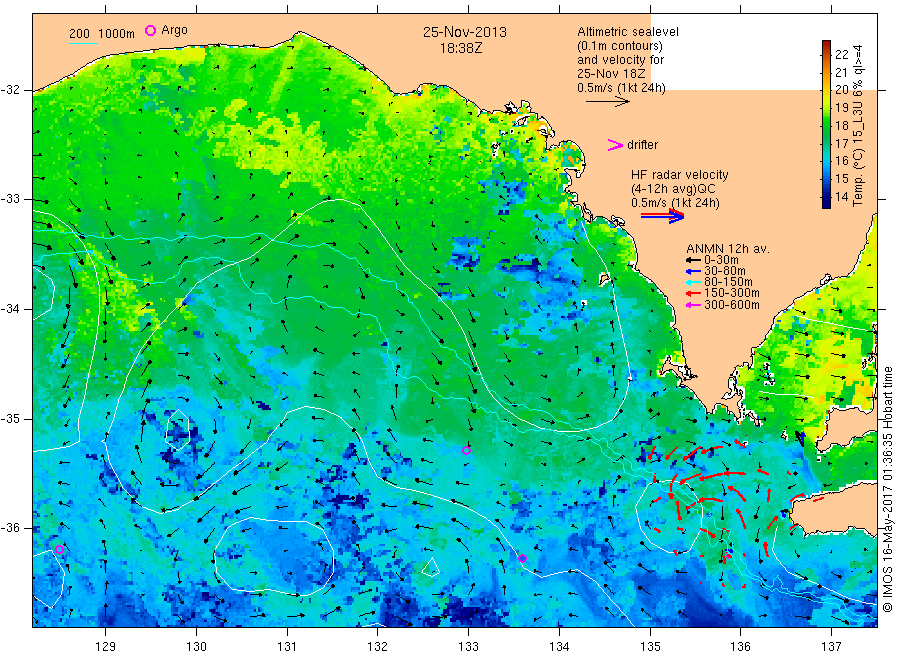Viewport: 900px width, 660px height.
Task: Select the red 150-300m legend arrow
Action: pos(692,293)
